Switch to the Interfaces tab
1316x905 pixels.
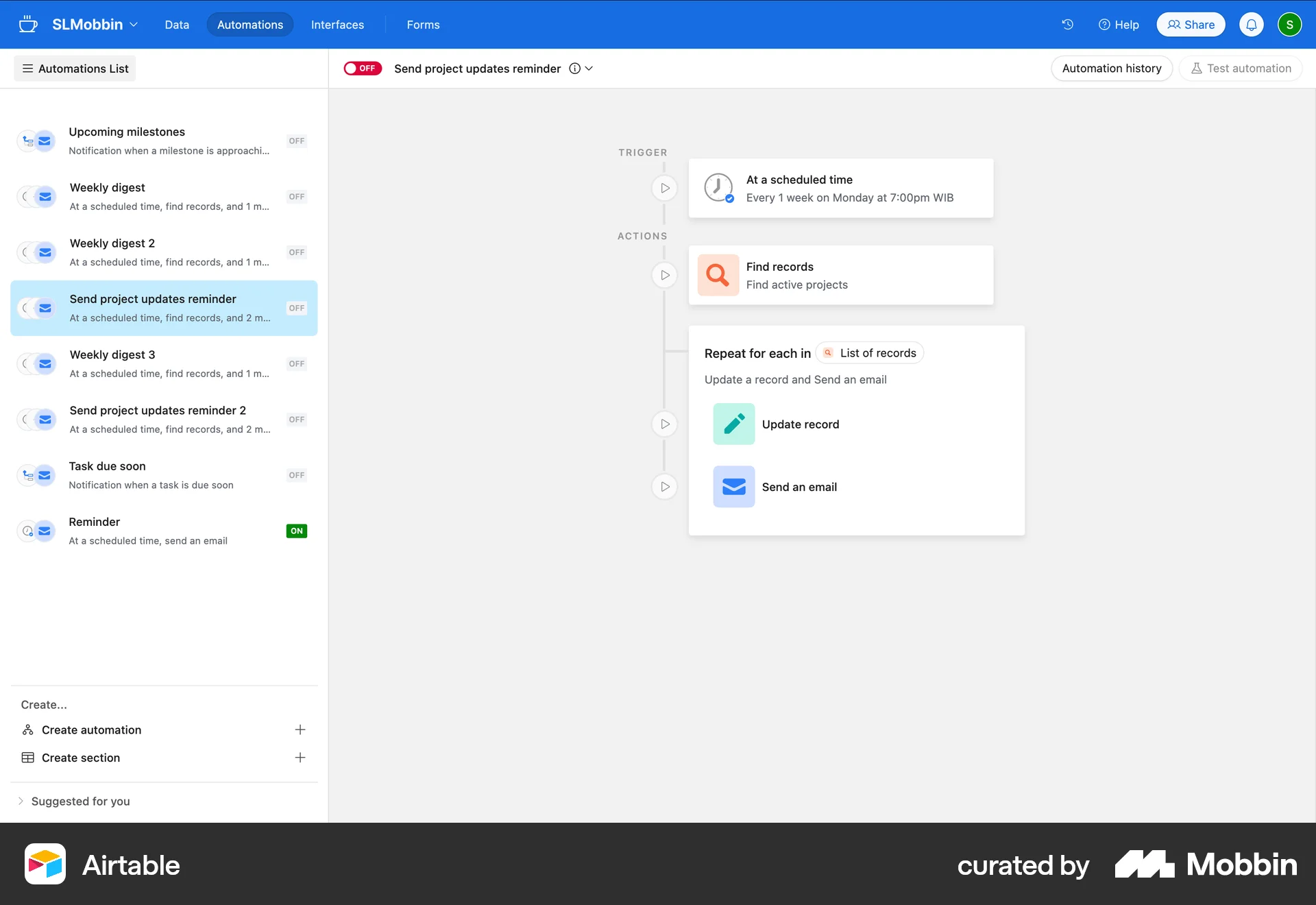[337, 24]
